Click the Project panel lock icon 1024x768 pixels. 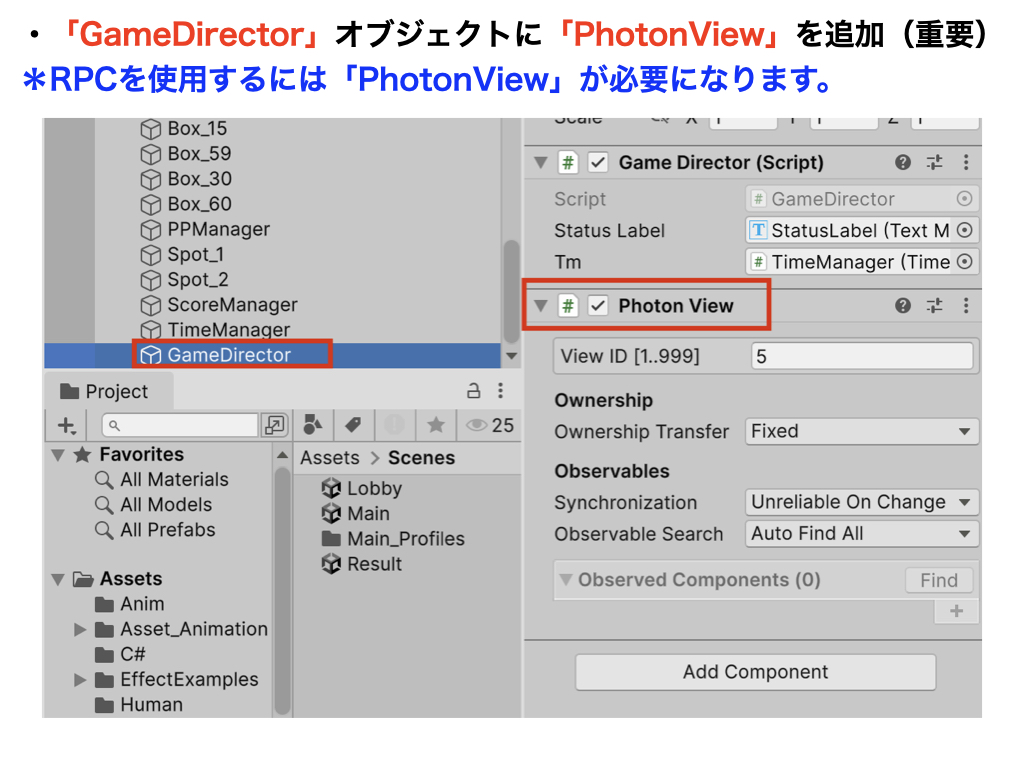coord(473,391)
